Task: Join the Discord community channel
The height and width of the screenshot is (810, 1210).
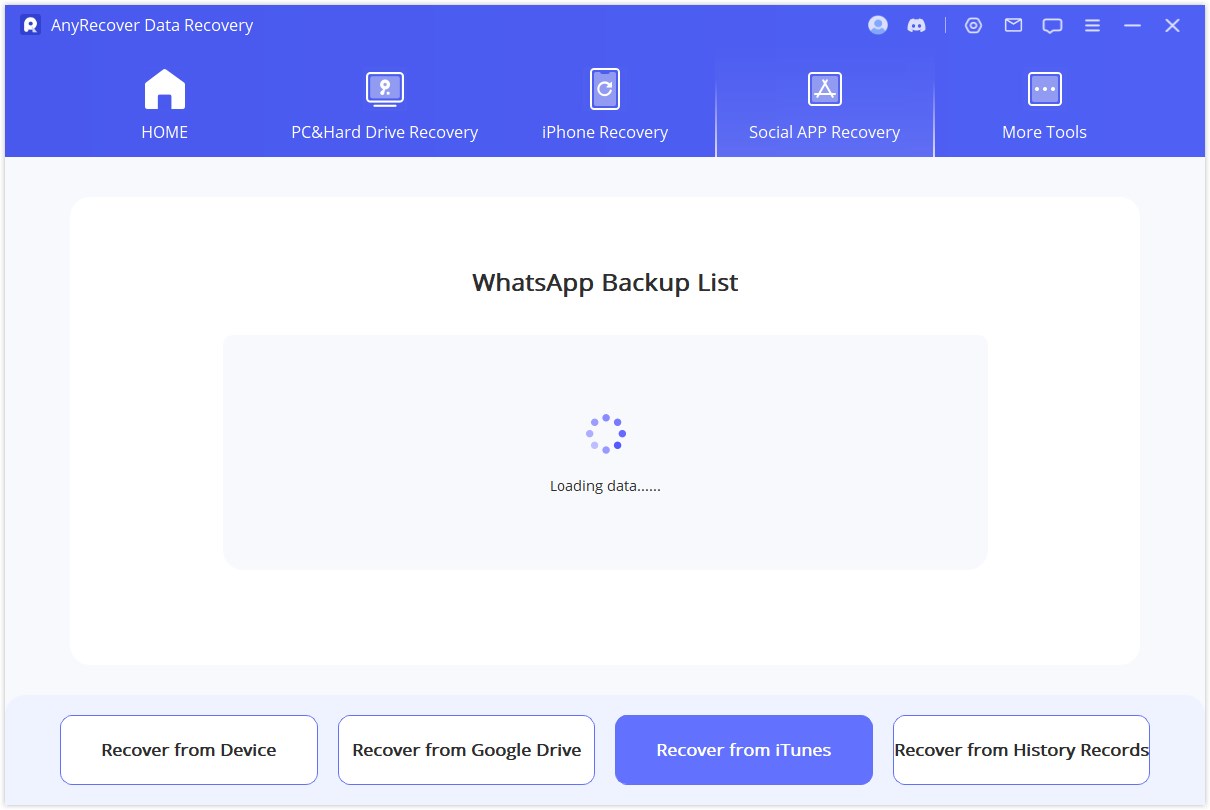Action: click(x=917, y=25)
